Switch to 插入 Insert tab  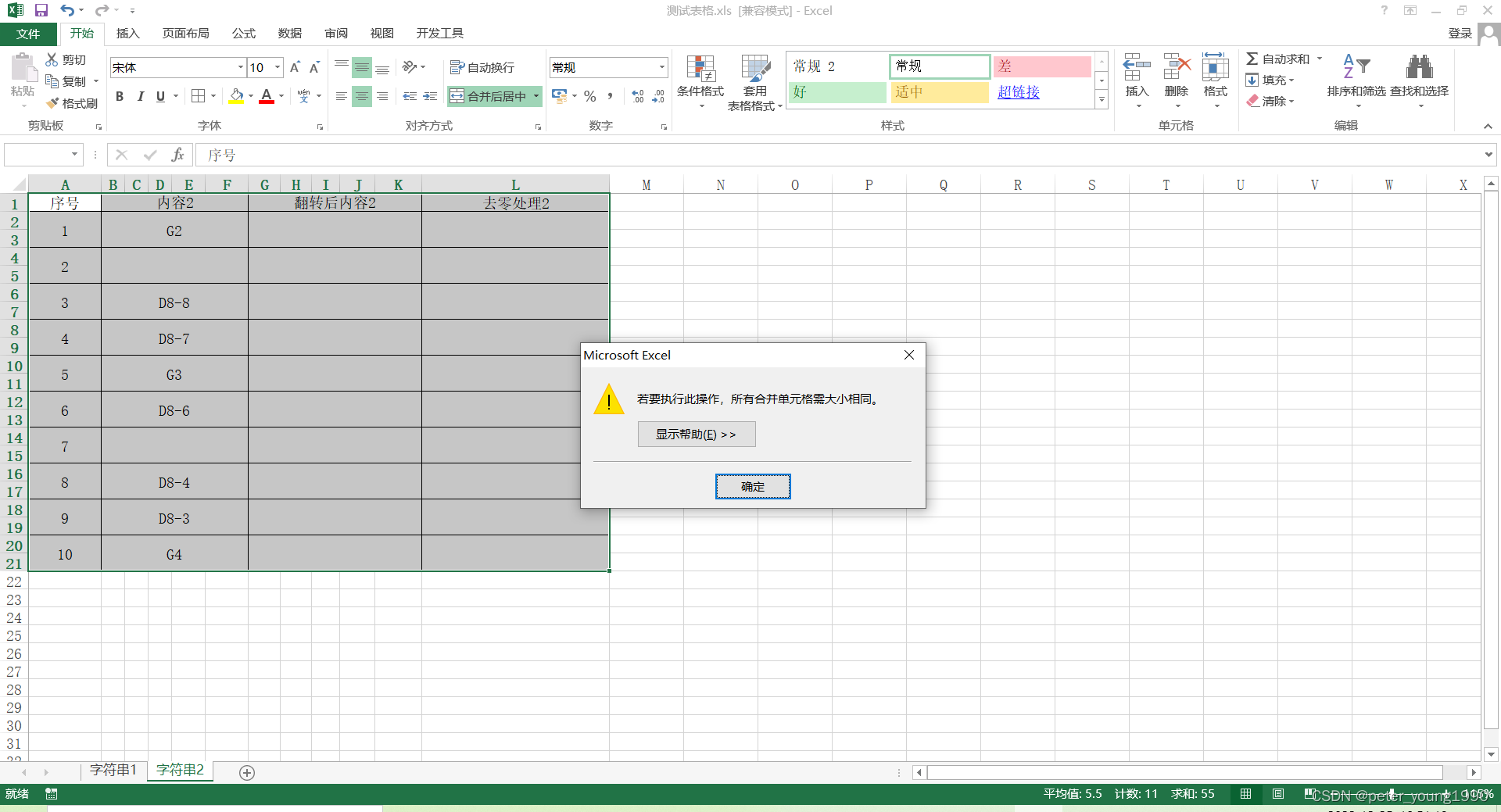pos(127,34)
